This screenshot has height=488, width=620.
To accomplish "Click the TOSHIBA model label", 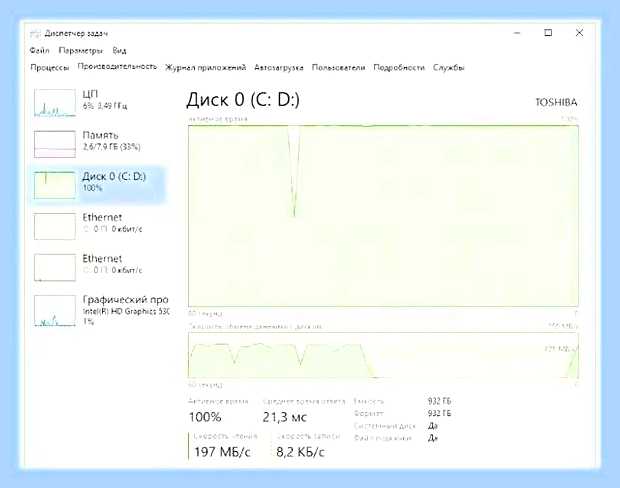I will tap(556, 102).
